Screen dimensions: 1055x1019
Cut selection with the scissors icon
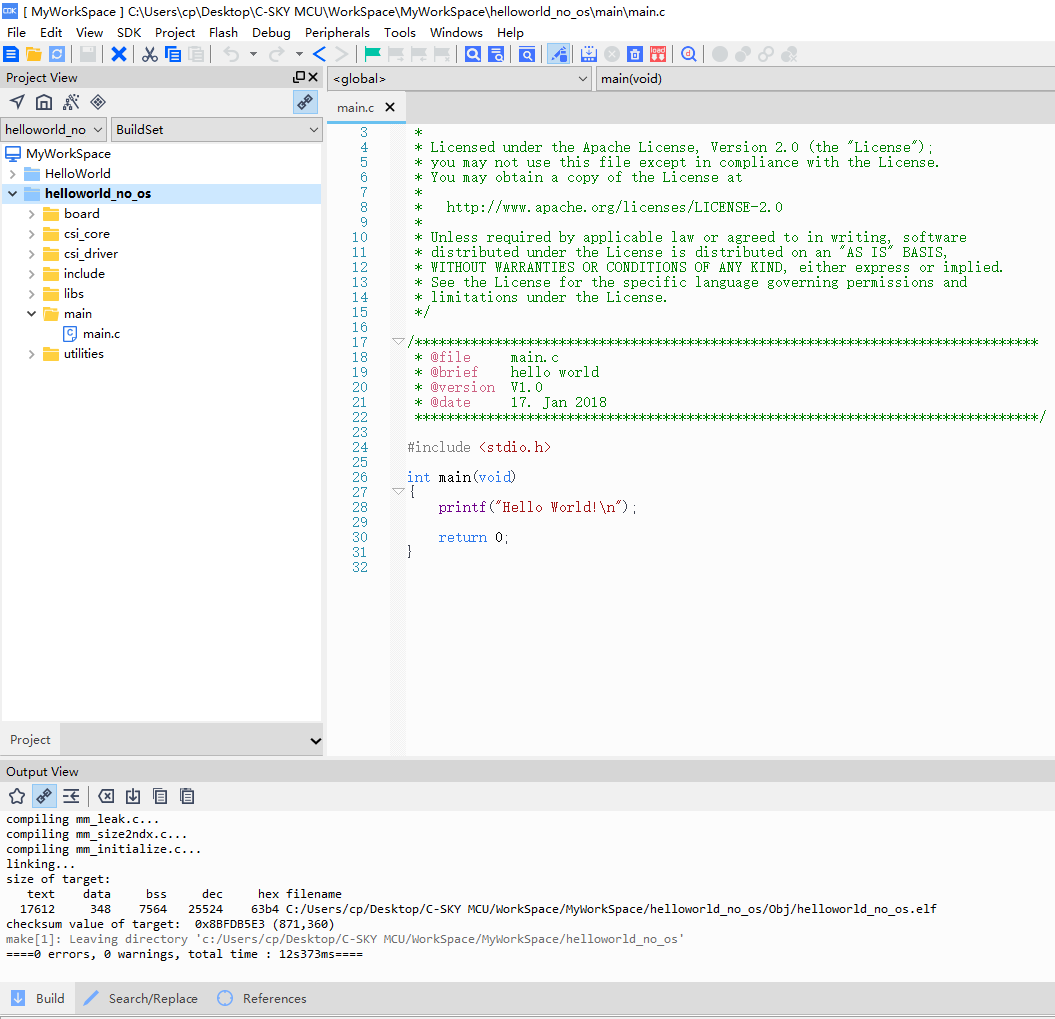tap(149, 55)
